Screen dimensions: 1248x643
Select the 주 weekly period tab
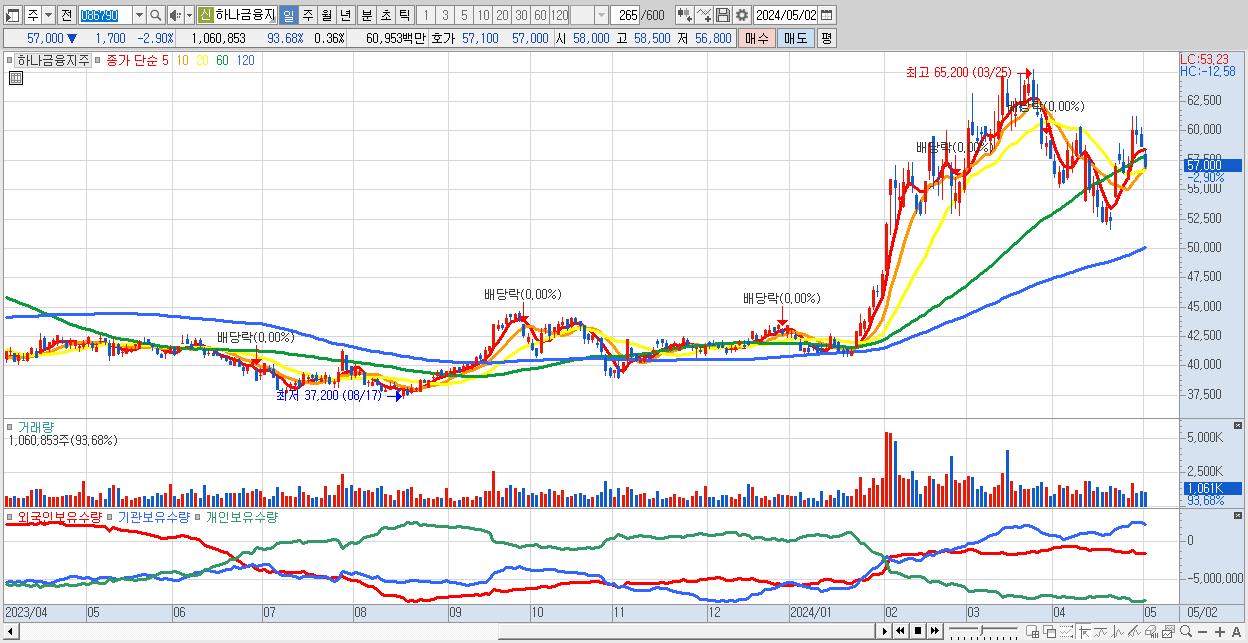(x=307, y=15)
